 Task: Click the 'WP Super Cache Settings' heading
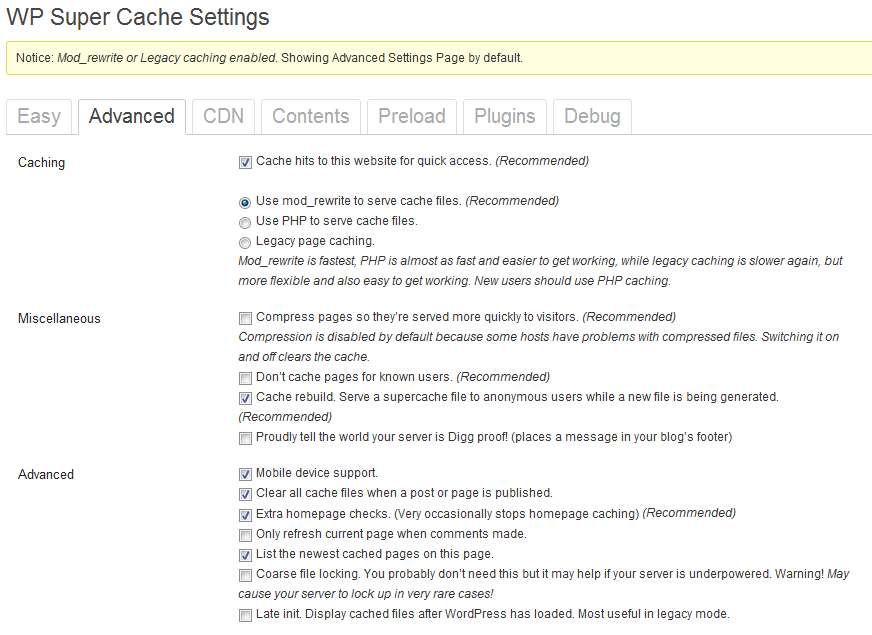tap(138, 17)
